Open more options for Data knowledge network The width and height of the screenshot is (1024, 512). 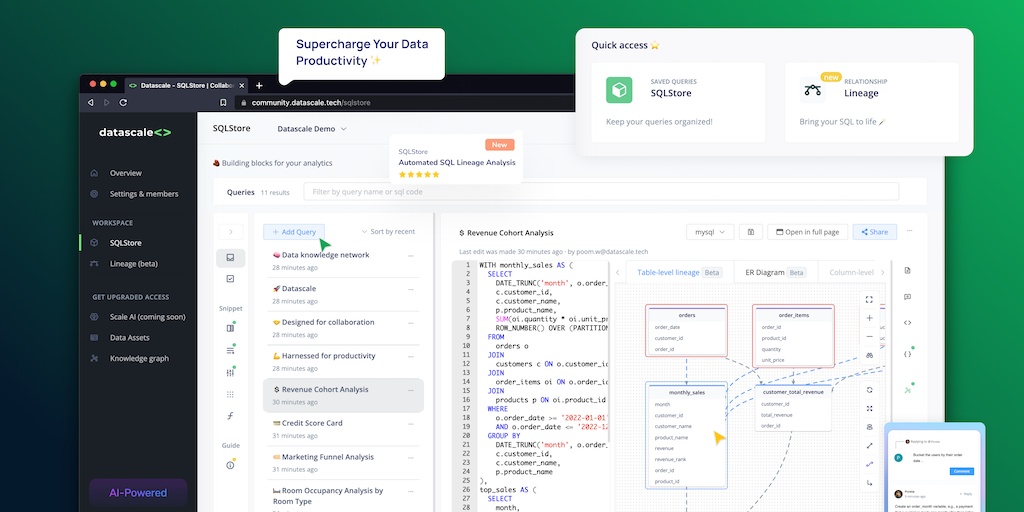click(411, 255)
